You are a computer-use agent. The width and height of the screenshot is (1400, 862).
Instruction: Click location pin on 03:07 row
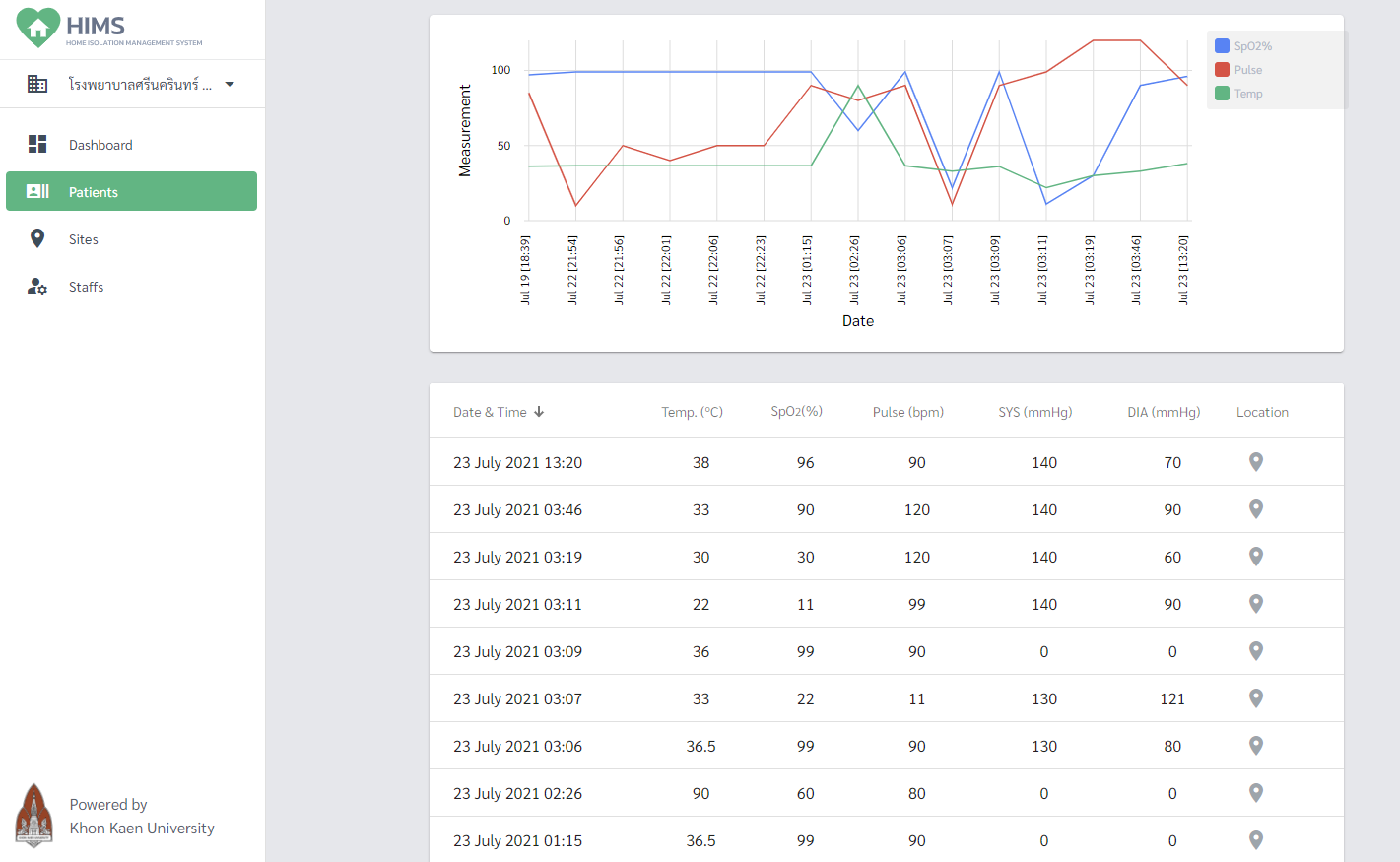click(1255, 698)
